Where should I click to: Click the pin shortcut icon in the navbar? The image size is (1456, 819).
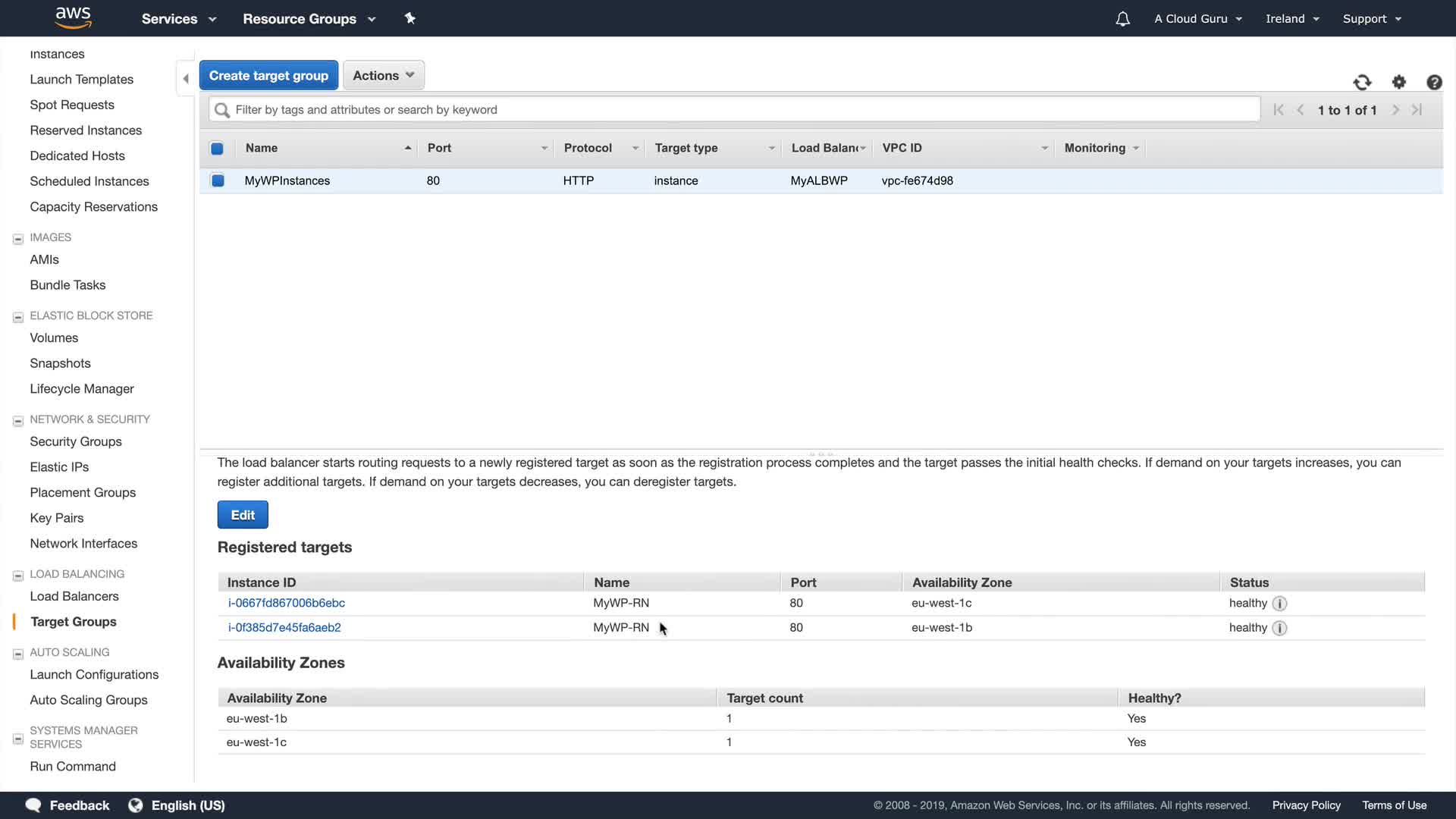pos(410,18)
